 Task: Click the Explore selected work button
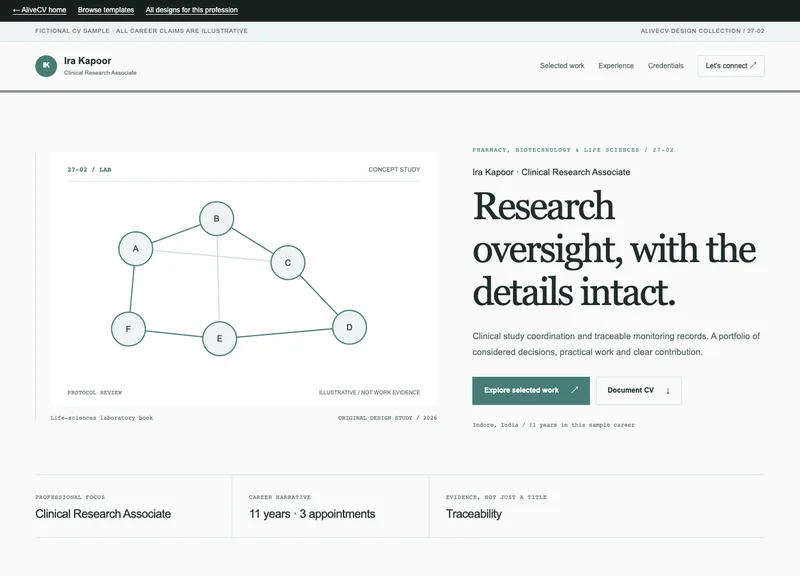pyautogui.click(x=531, y=390)
